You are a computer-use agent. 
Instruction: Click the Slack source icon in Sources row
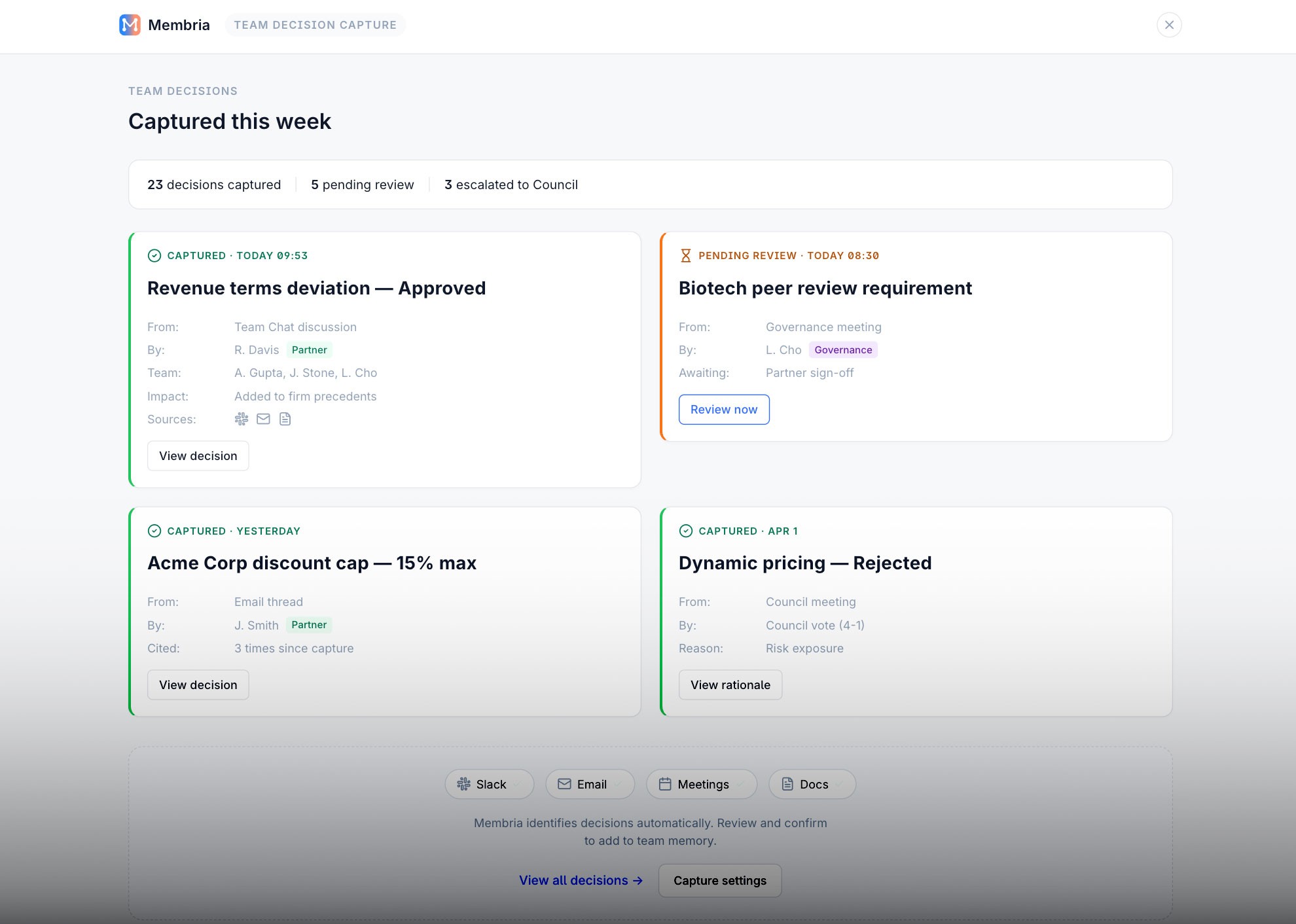coord(242,419)
